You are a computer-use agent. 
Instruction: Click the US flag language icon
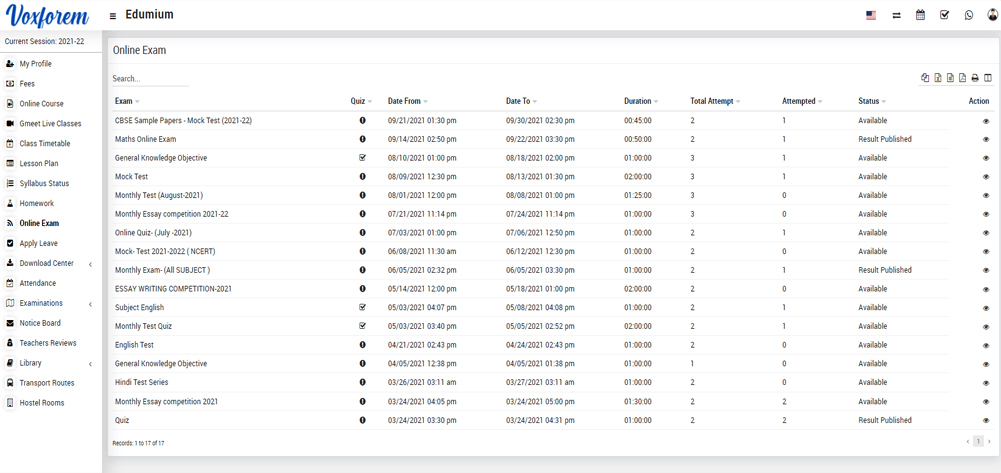(x=871, y=15)
